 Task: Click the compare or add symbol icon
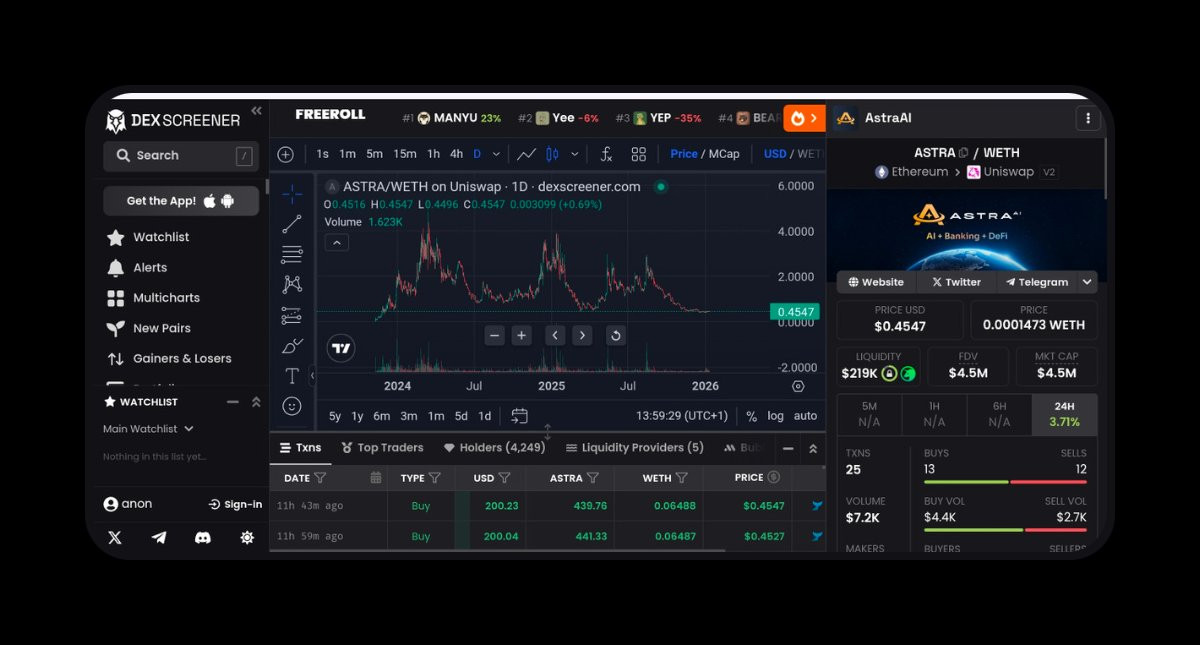(x=286, y=154)
